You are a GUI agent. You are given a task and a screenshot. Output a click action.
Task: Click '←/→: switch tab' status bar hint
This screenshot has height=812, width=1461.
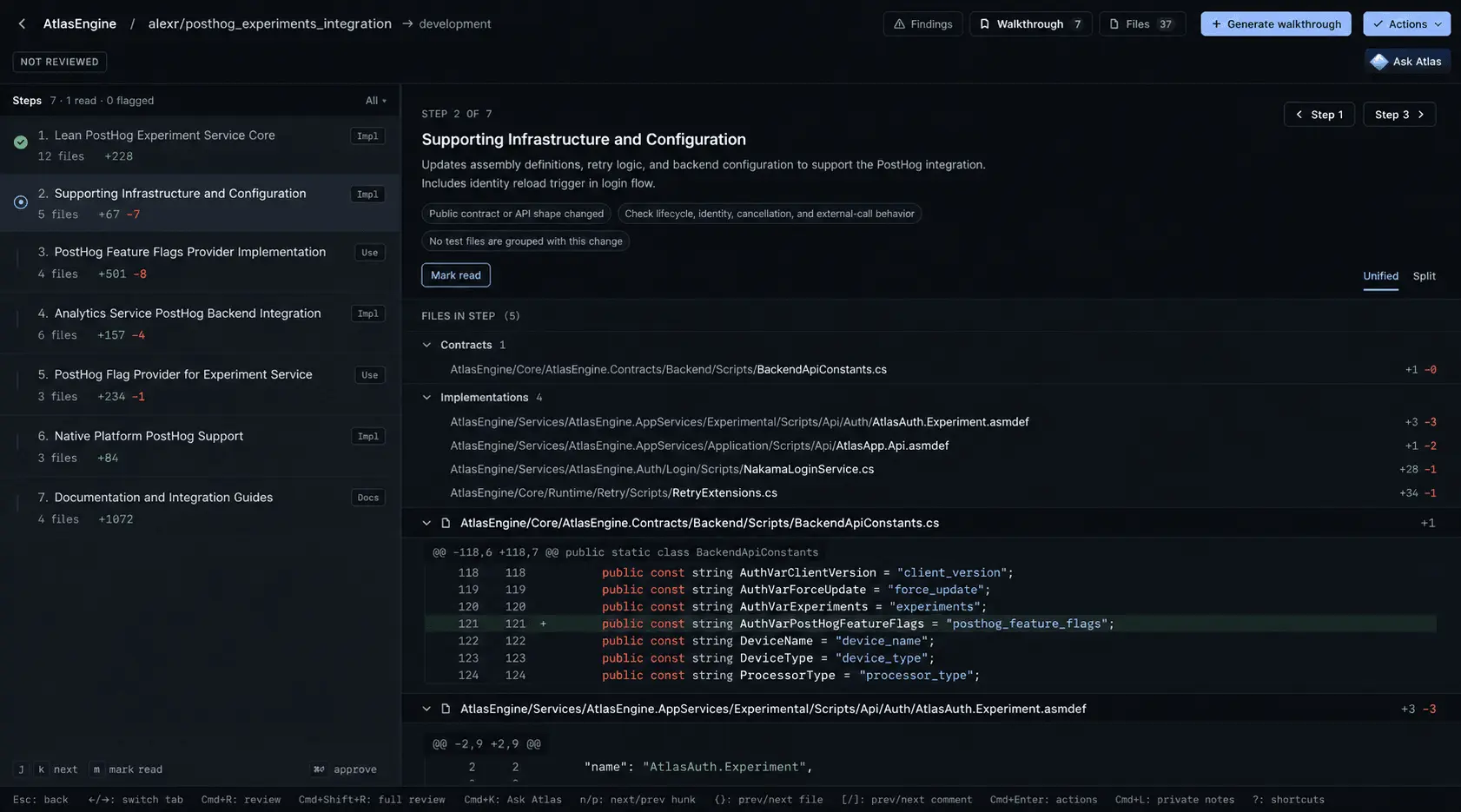(x=135, y=800)
